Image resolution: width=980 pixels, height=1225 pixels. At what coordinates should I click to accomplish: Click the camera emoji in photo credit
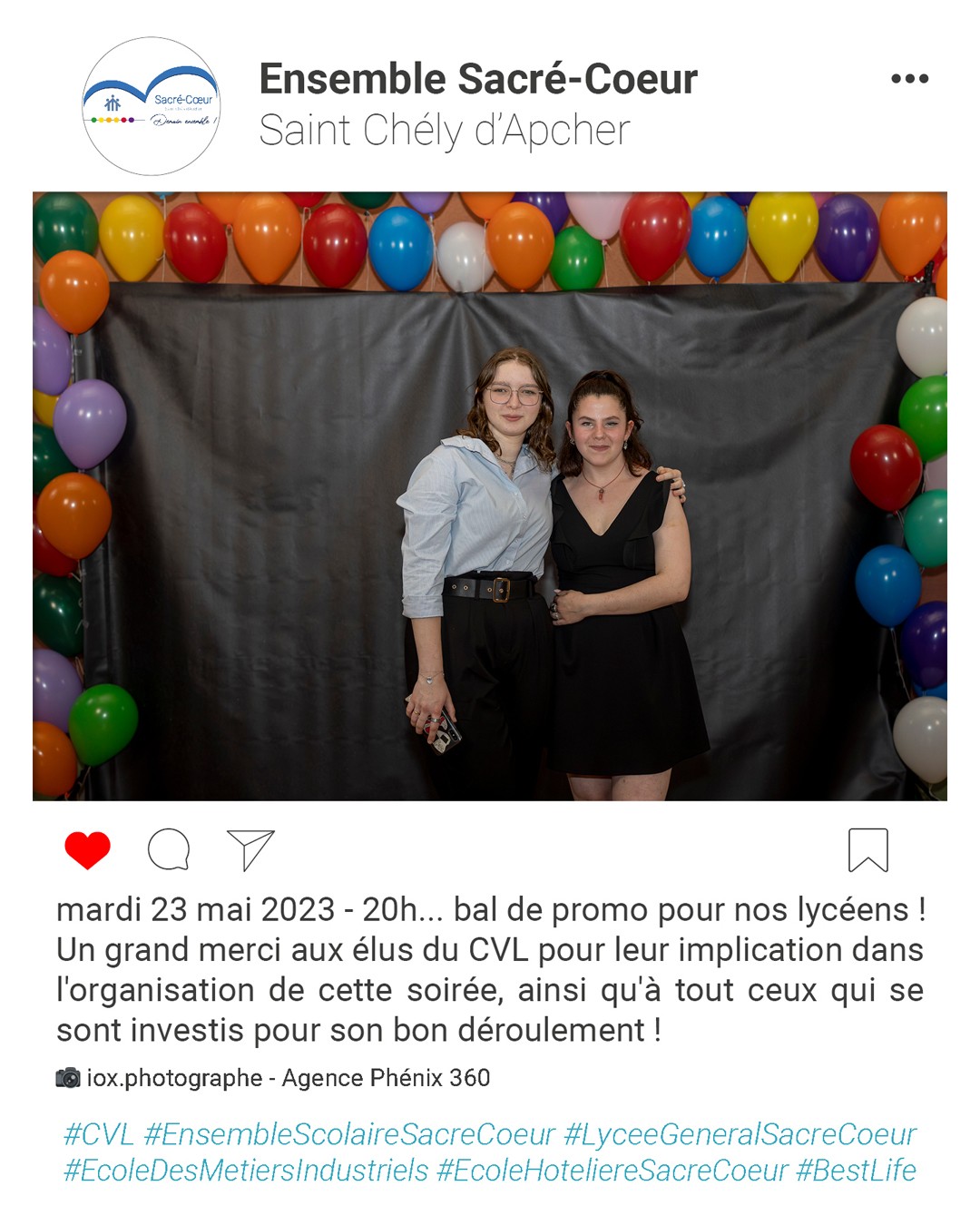68,1078
